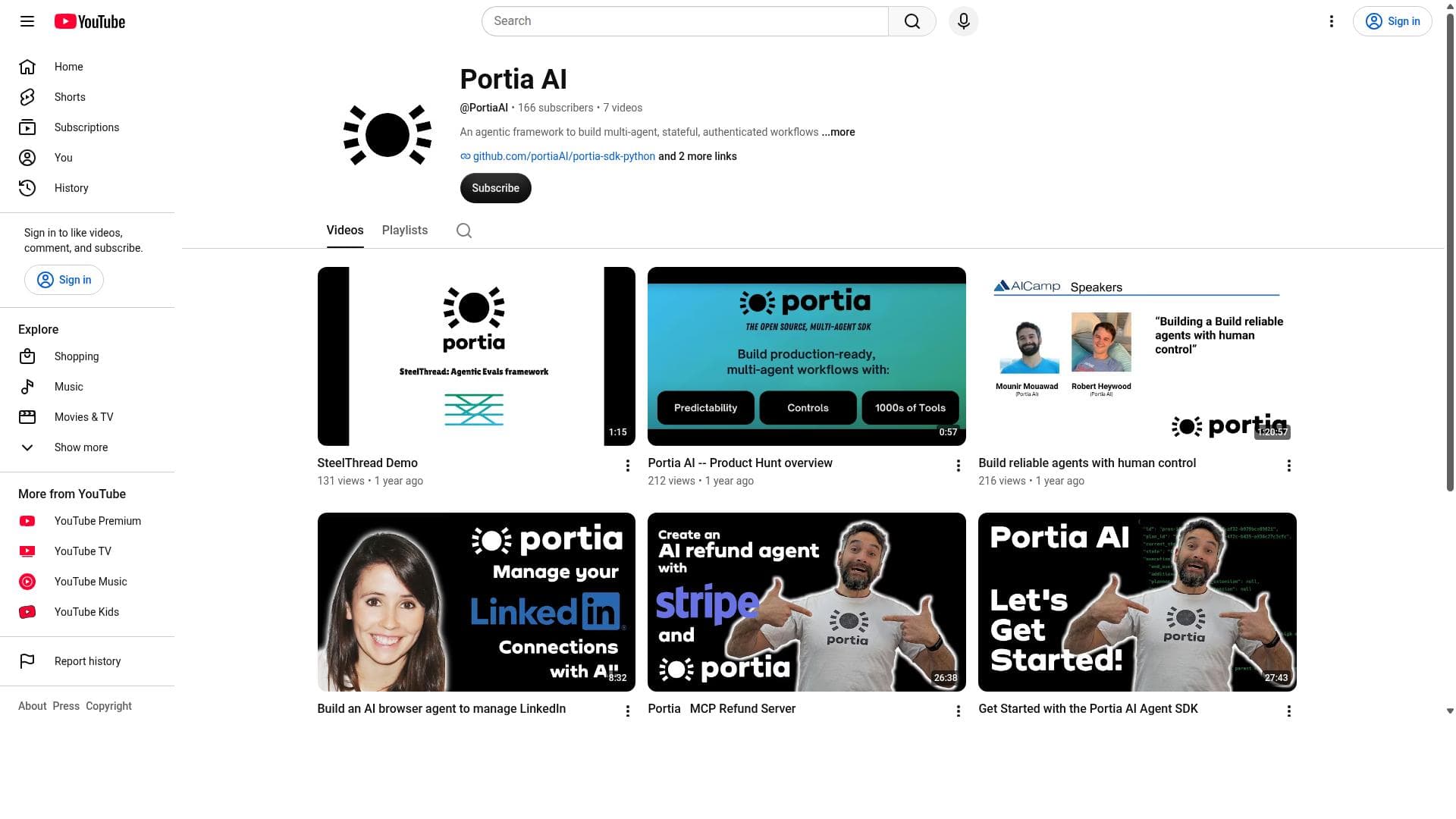Open the Press footer link

[x=66, y=706]
